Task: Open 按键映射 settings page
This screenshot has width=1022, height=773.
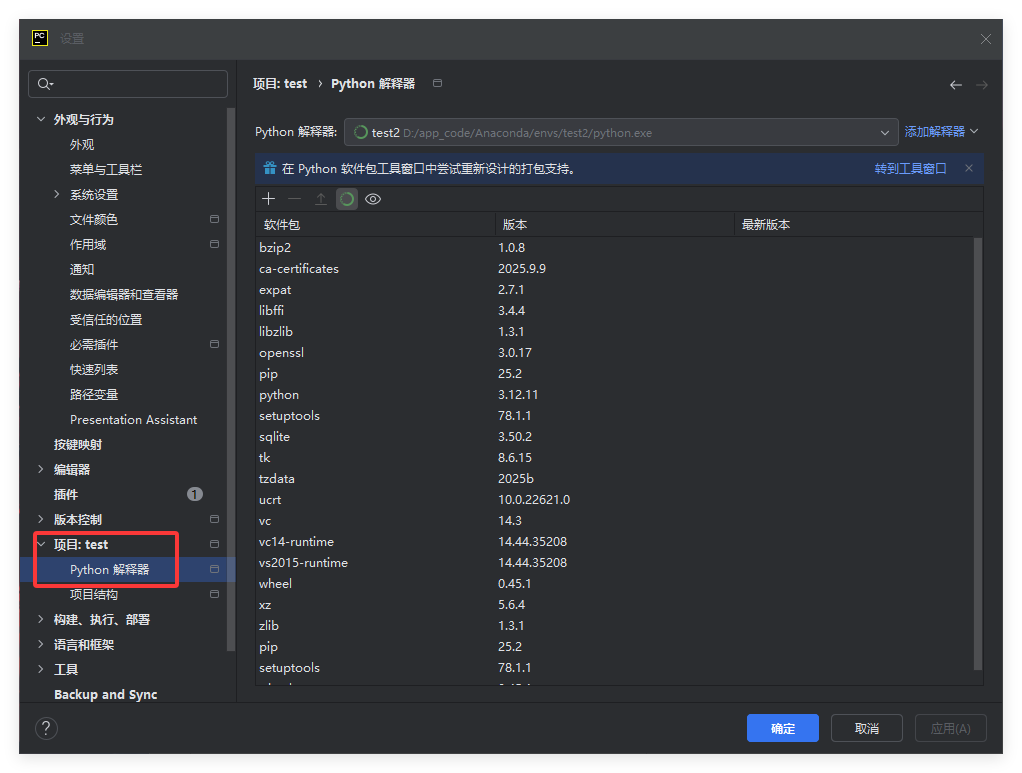Action: [x=78, y=445]
